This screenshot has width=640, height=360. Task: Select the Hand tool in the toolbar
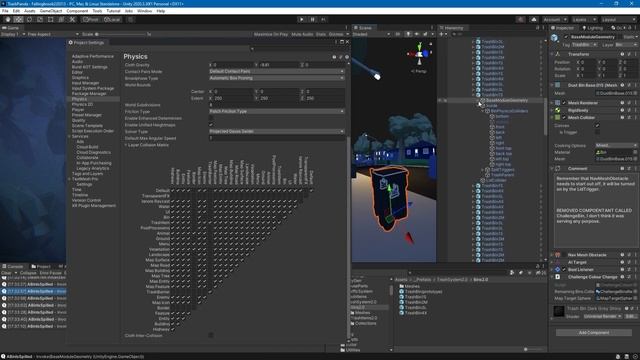point(8,19)
